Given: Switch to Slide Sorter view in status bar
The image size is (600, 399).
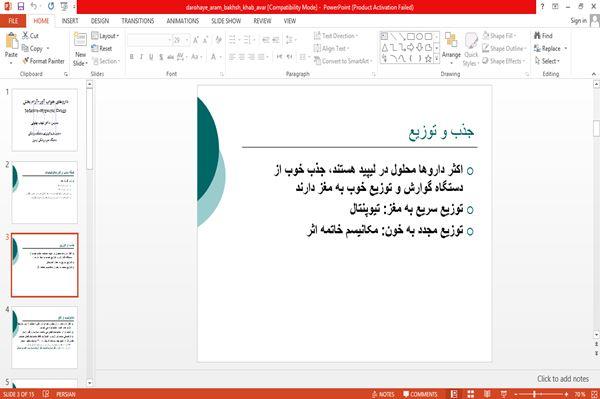Looking at the screenshot, I should click(470, 394).
